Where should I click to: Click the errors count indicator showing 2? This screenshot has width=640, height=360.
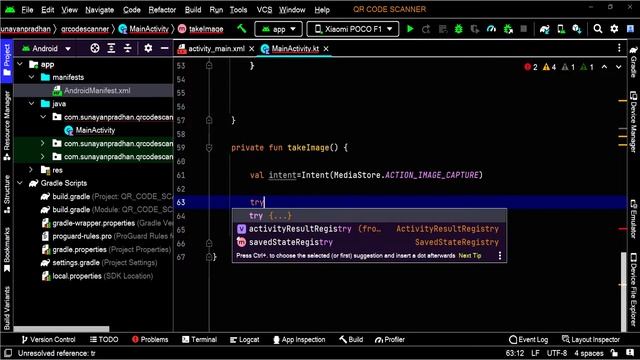(531, 67)
